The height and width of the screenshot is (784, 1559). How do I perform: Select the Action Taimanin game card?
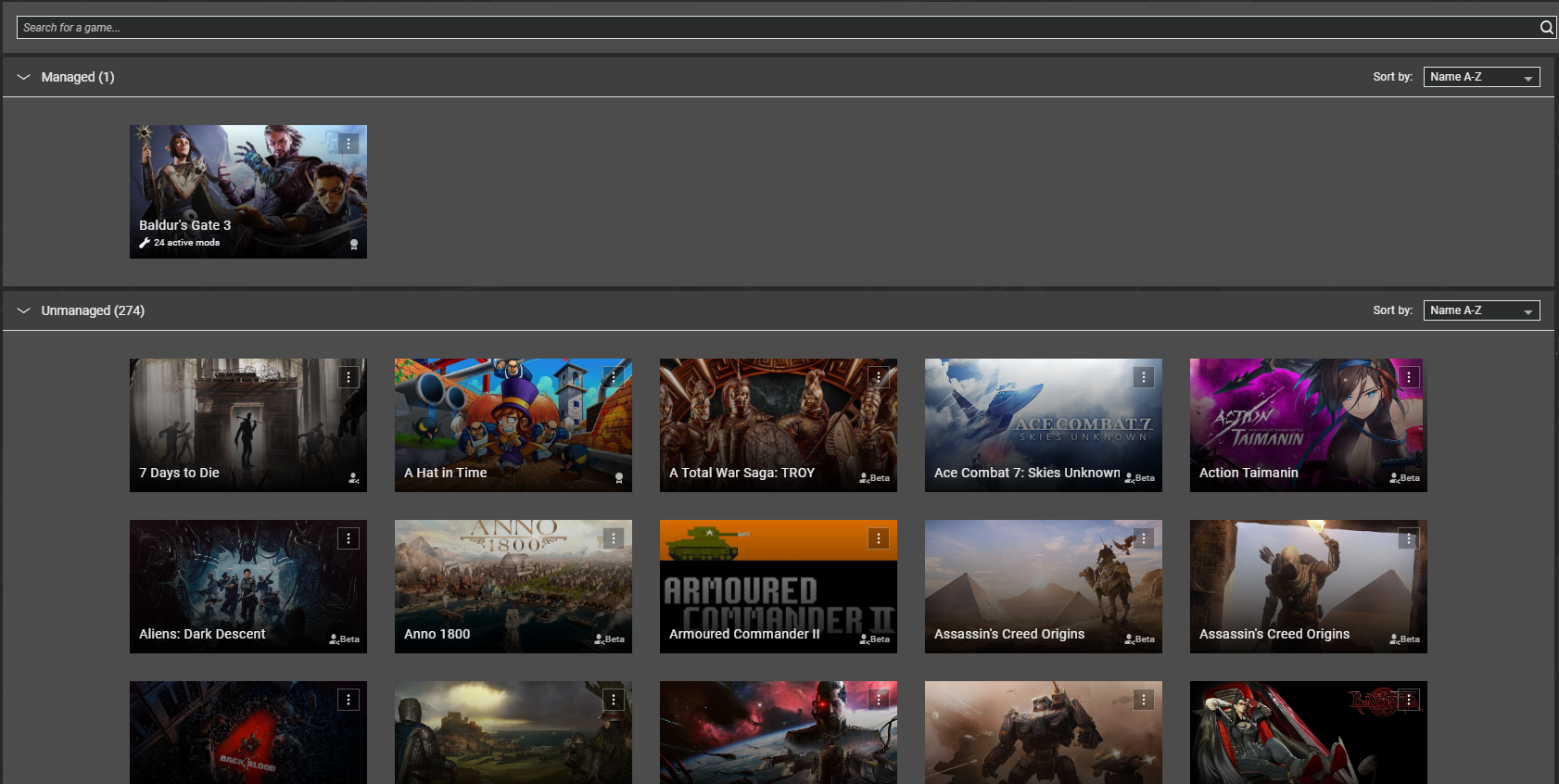pyautogui.click(x=1309, y=425)
